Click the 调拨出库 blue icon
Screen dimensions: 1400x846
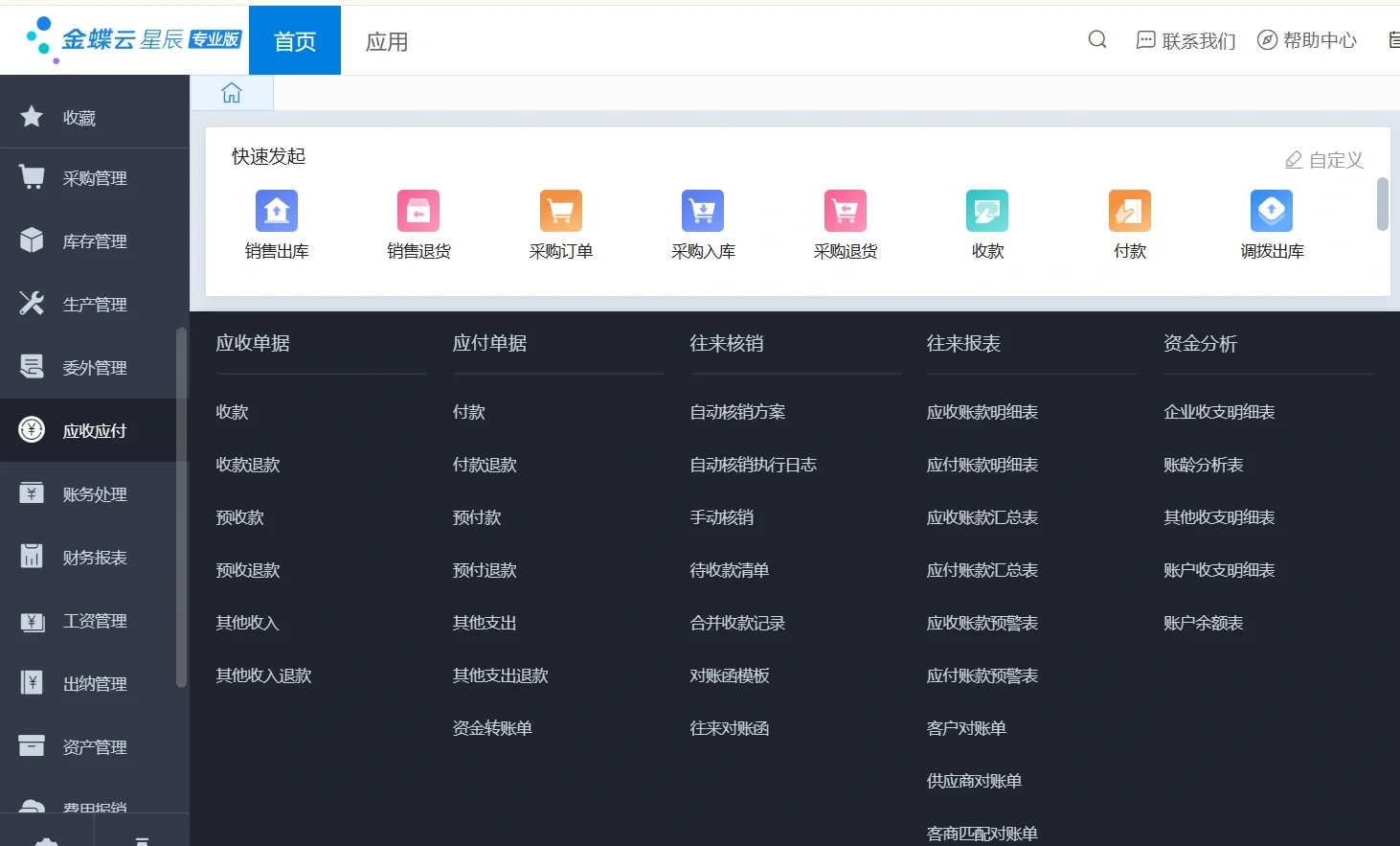coord(1272,212)
